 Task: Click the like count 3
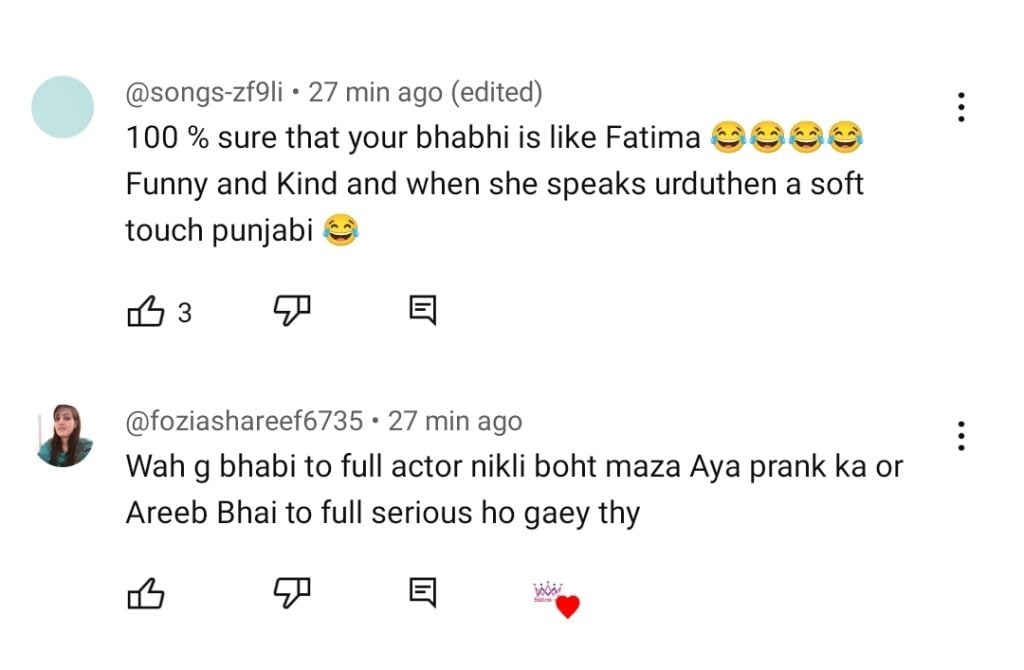point(184,313)
